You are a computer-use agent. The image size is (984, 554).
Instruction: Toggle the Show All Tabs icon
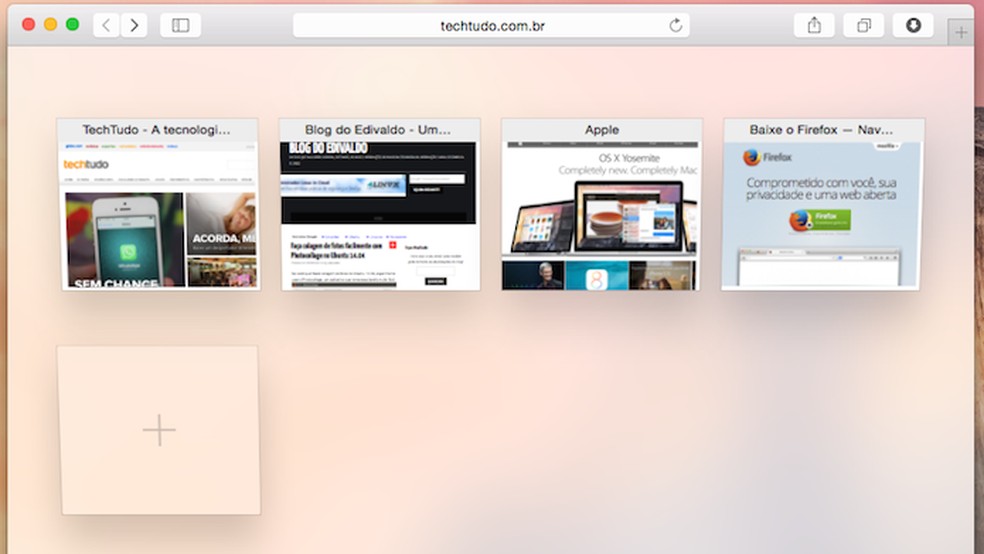pos(864,25)
